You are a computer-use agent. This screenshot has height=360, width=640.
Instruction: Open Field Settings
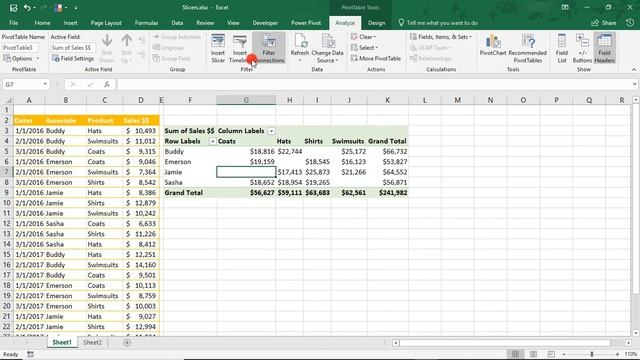click(x=73, y=58)
